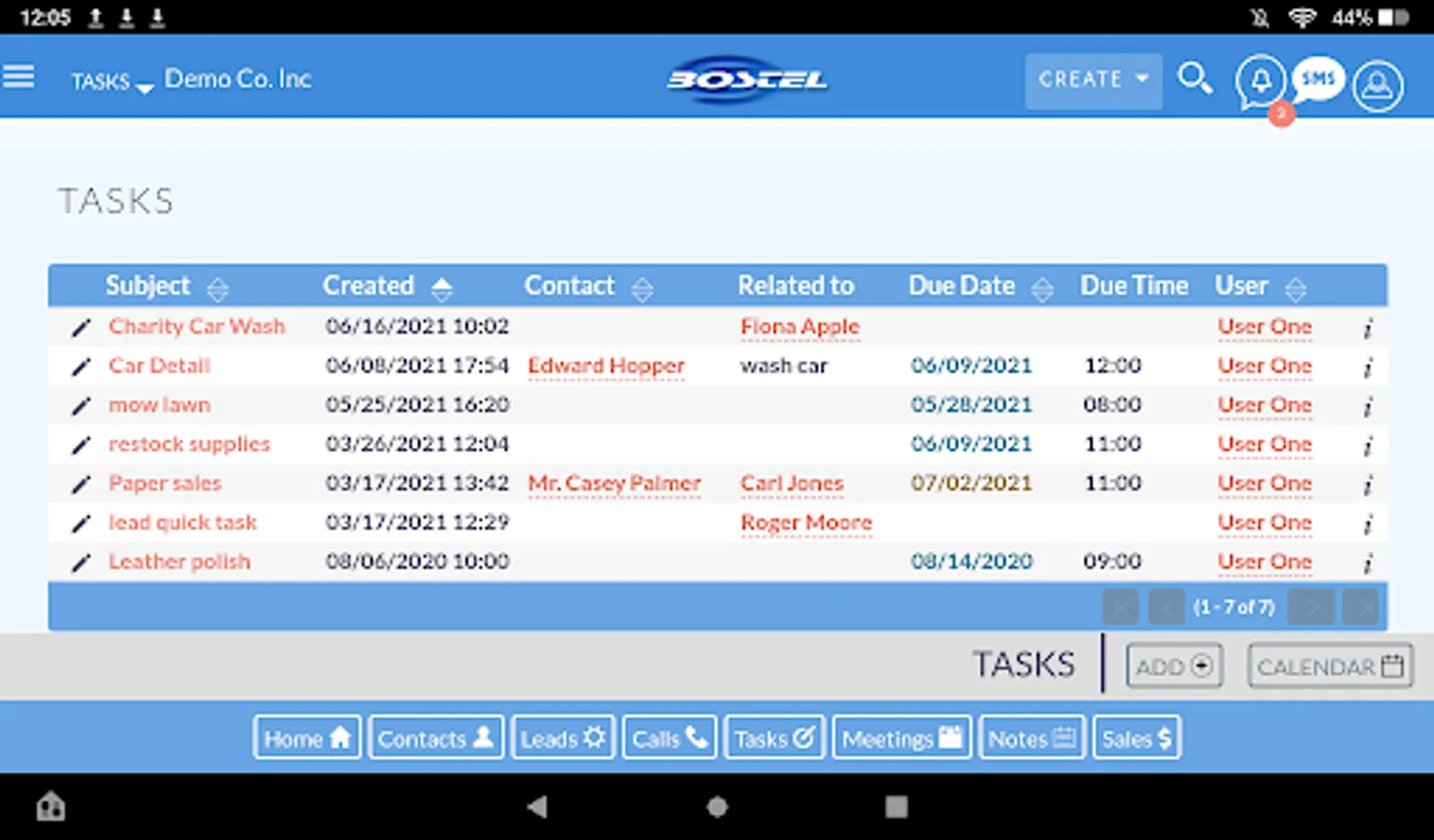
Task: Open the search magnifier icon
Action: click(x=1196, y=81)
